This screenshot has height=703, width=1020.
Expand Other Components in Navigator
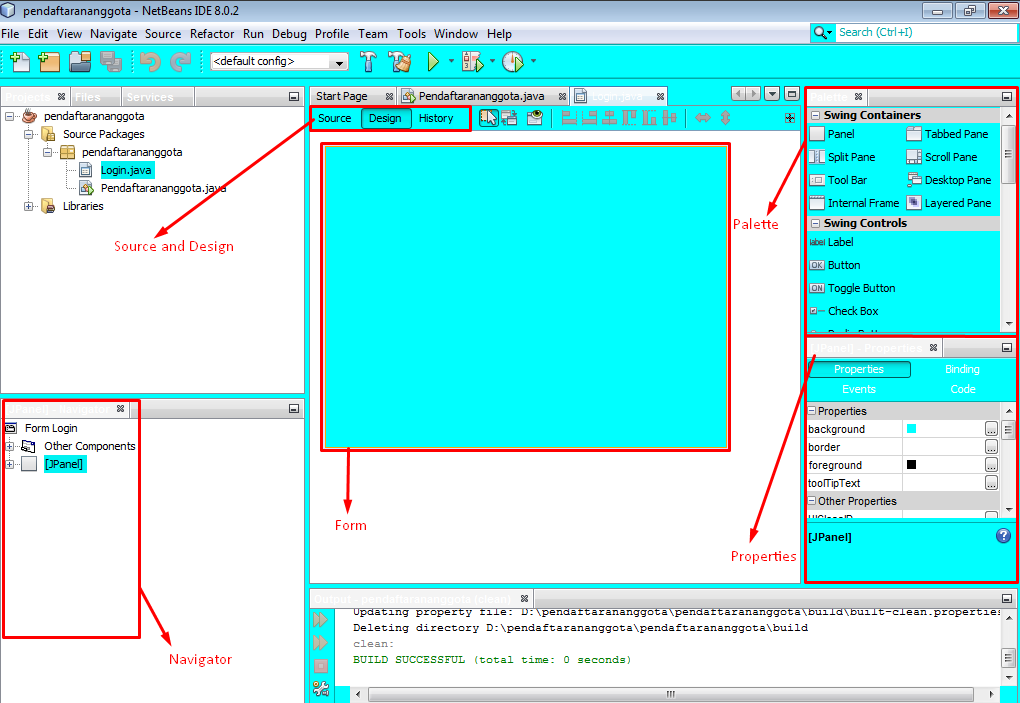(x=9, y=446)
